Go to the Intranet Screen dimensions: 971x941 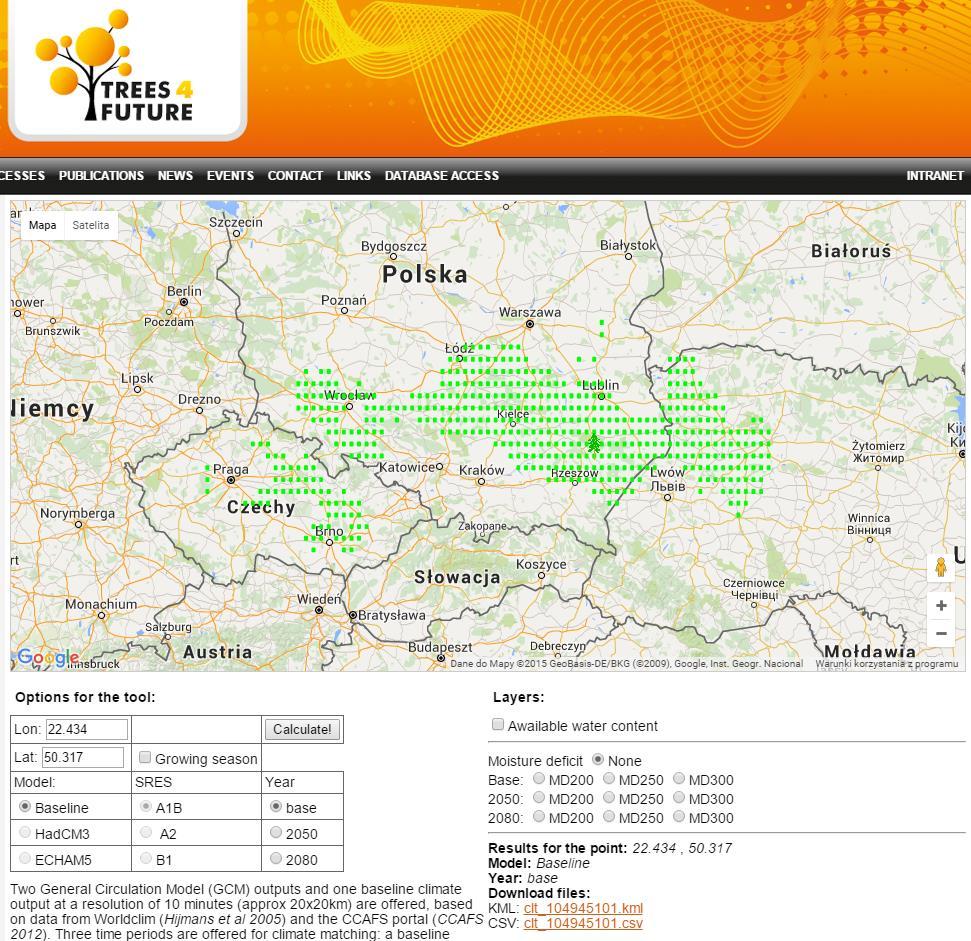934,176
